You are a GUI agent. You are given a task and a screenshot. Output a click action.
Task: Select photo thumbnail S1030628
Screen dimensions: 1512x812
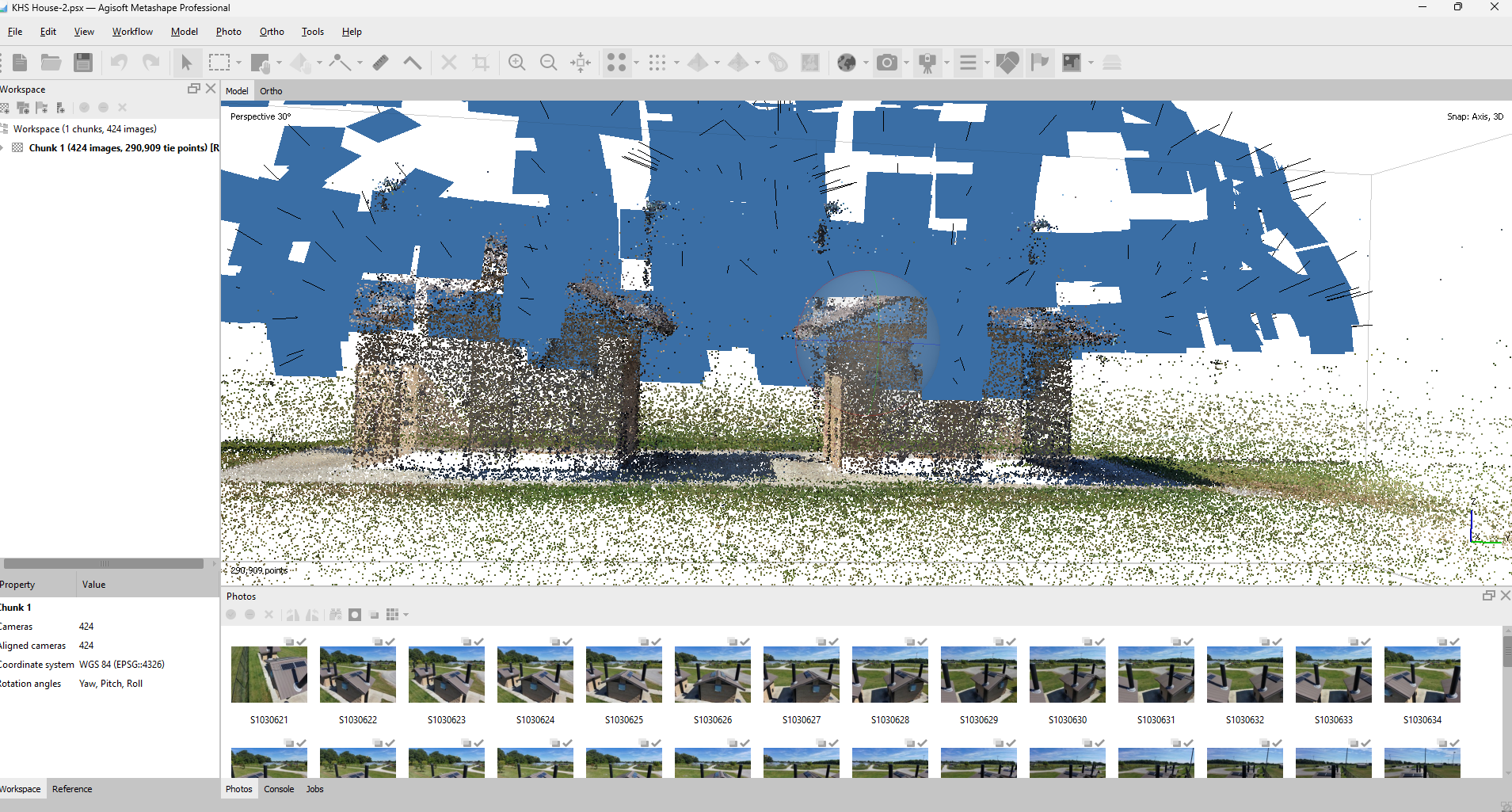point(890,674)
